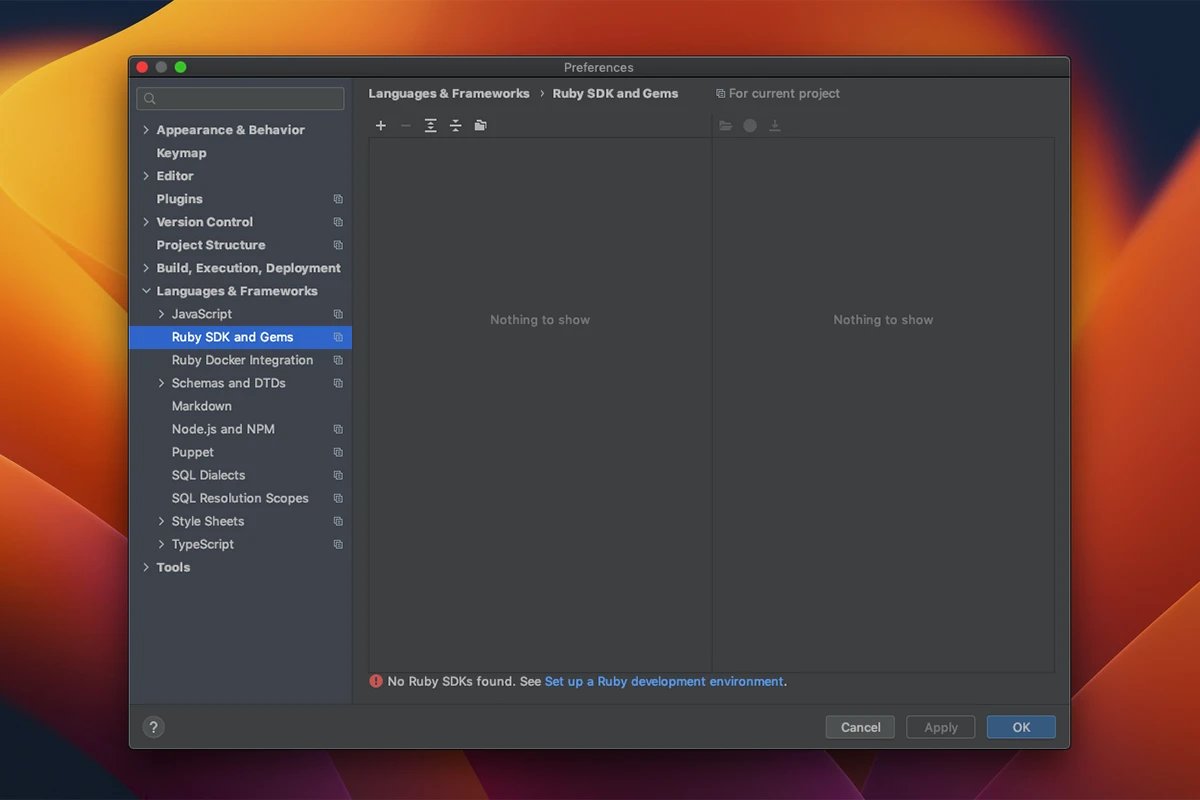
Task: Click the download icon in gems toolbar
Action: (774, 126)
